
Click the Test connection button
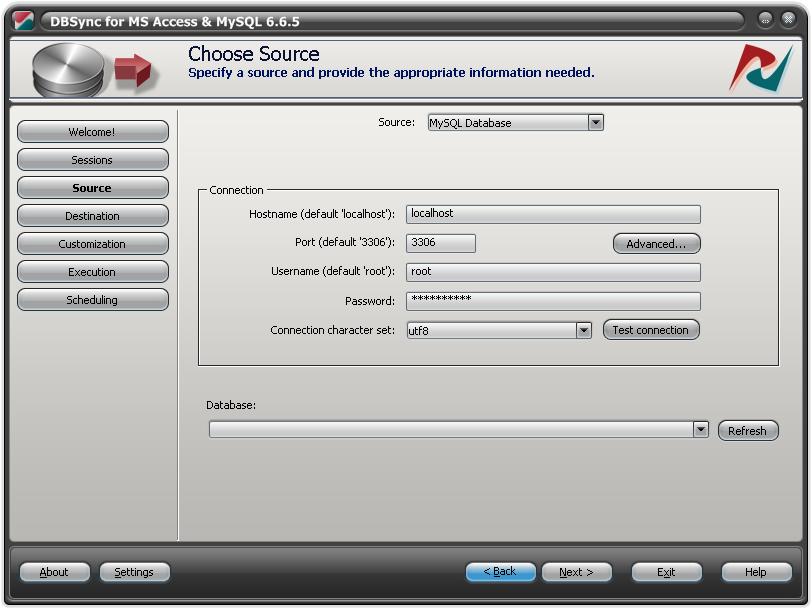[651, 330]
